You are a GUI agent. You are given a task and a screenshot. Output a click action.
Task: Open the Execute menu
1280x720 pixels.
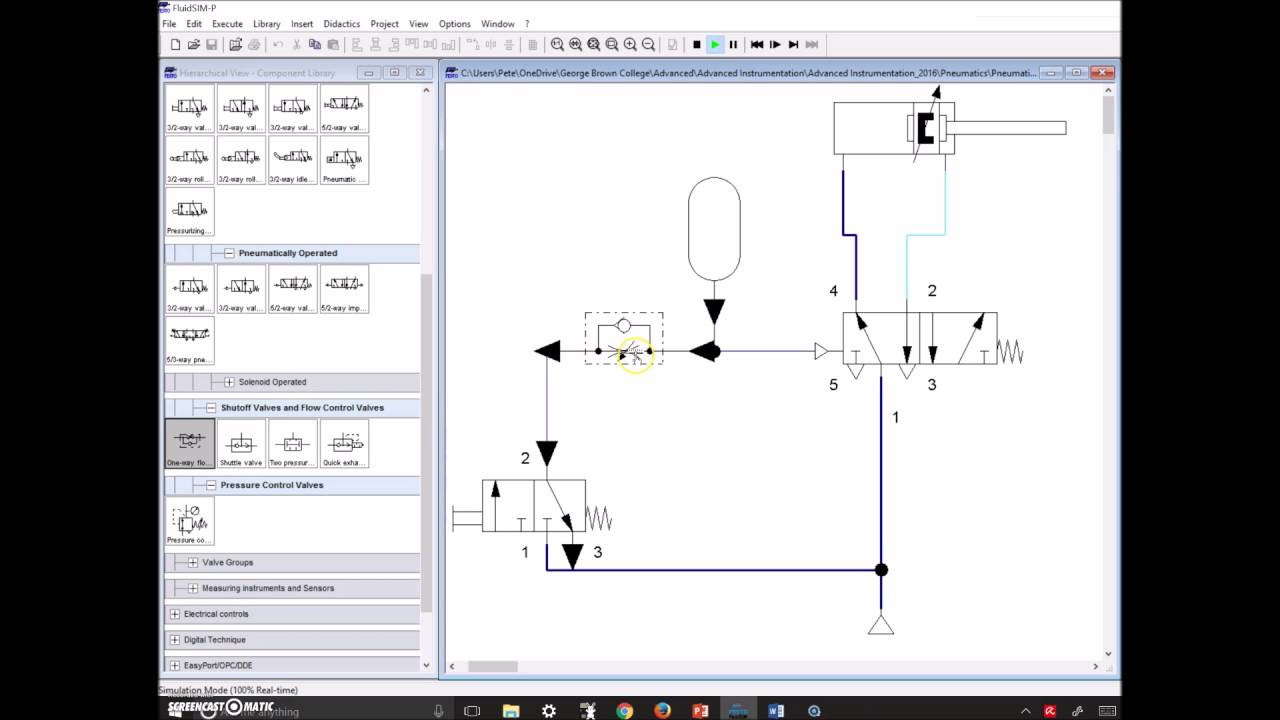(x=227, y=24)
